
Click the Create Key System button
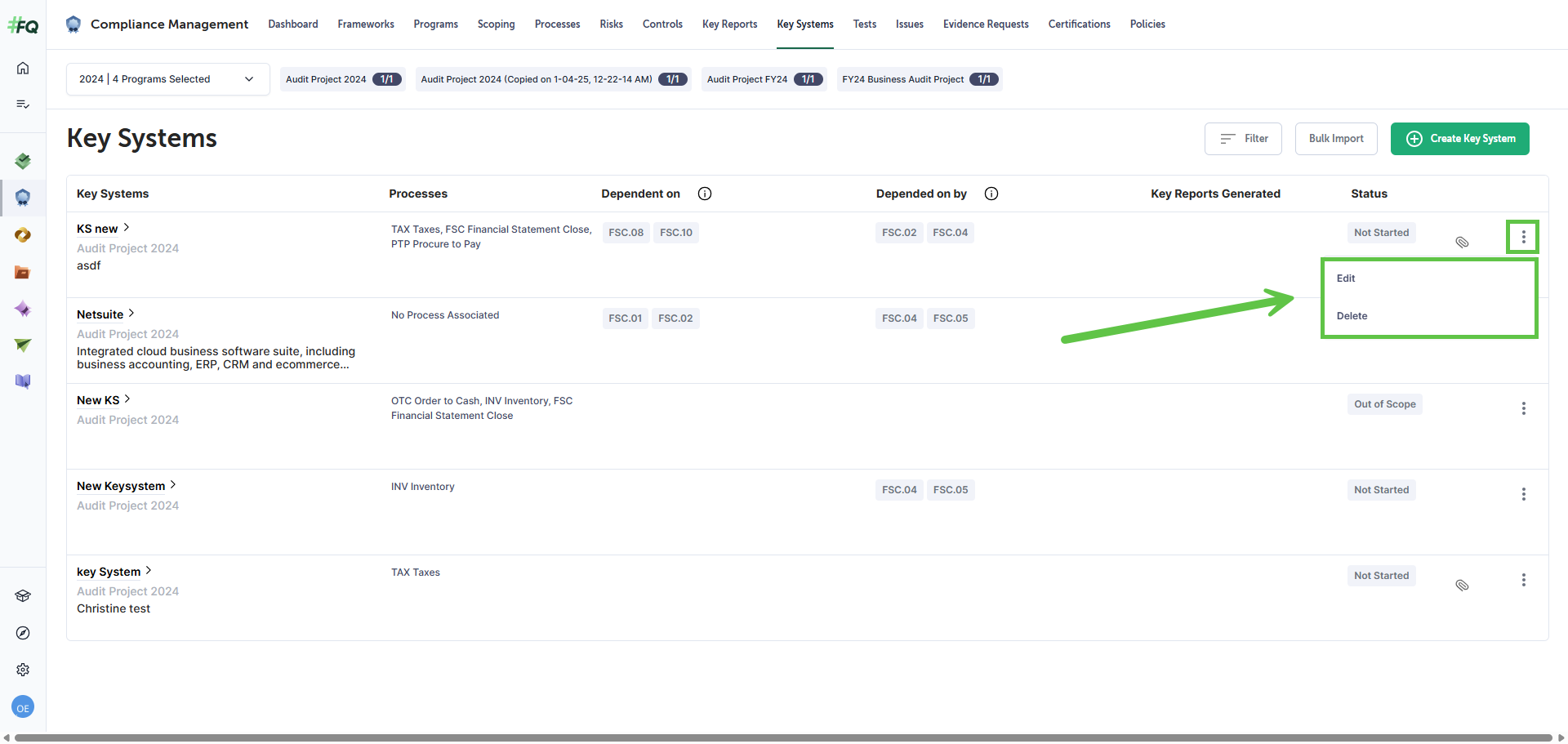point(1459,139)
